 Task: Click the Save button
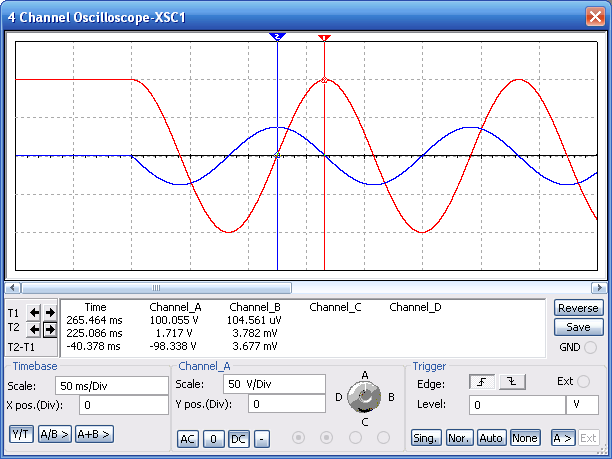(x=578, y=327)
